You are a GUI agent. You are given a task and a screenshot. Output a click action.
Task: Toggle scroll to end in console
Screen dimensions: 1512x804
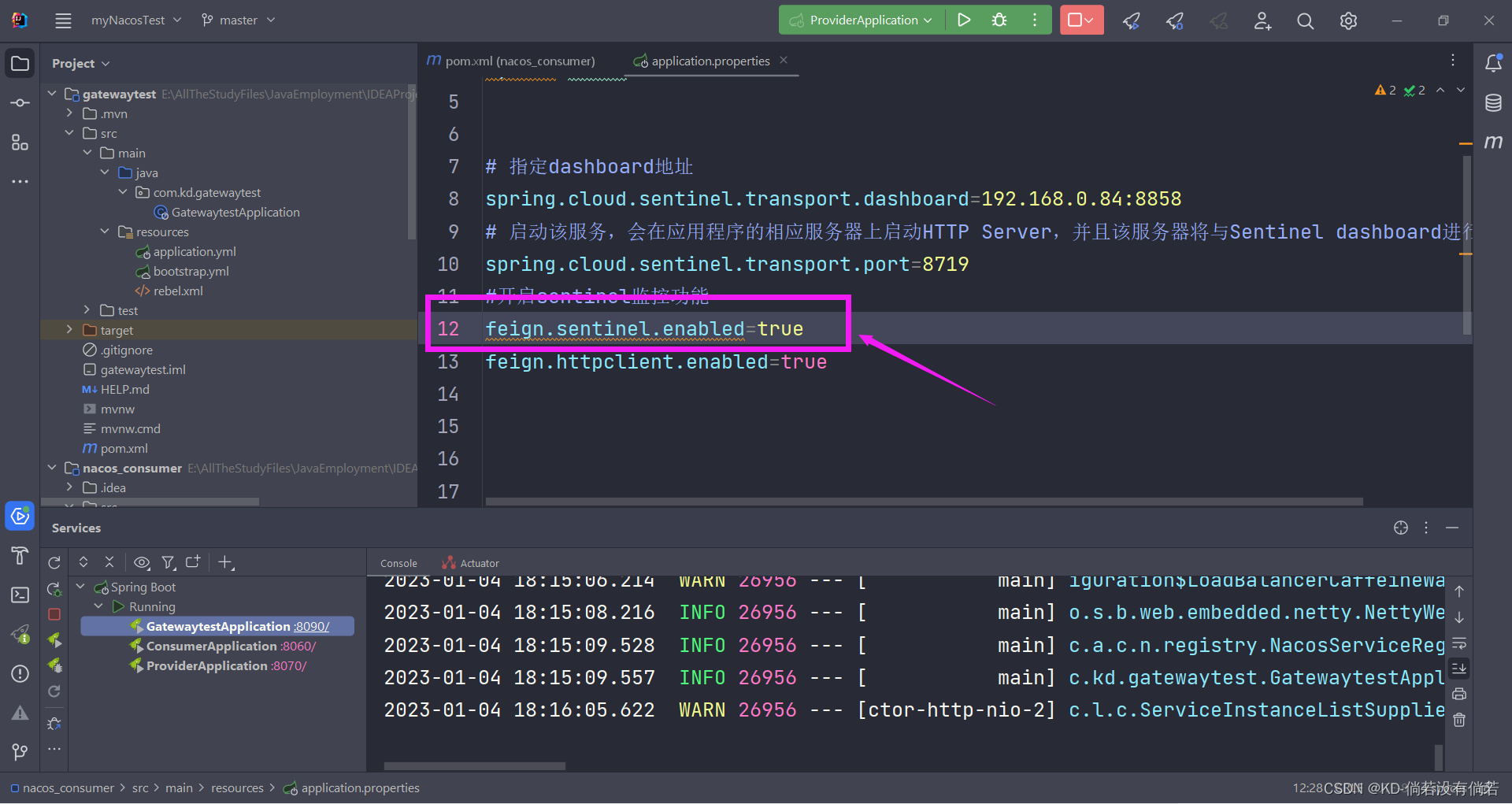[1459, 669]
